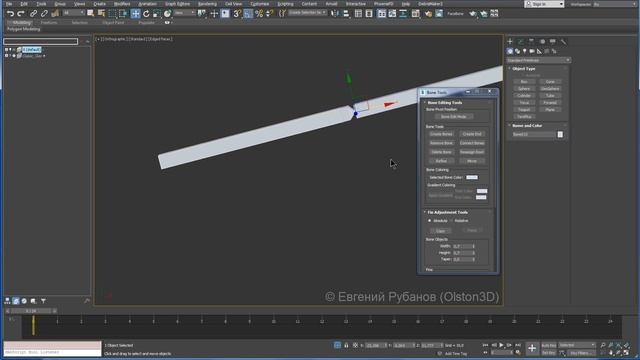Open the reference coordinate system dropdown
The image size is (640, 360).
click(184, 13)
